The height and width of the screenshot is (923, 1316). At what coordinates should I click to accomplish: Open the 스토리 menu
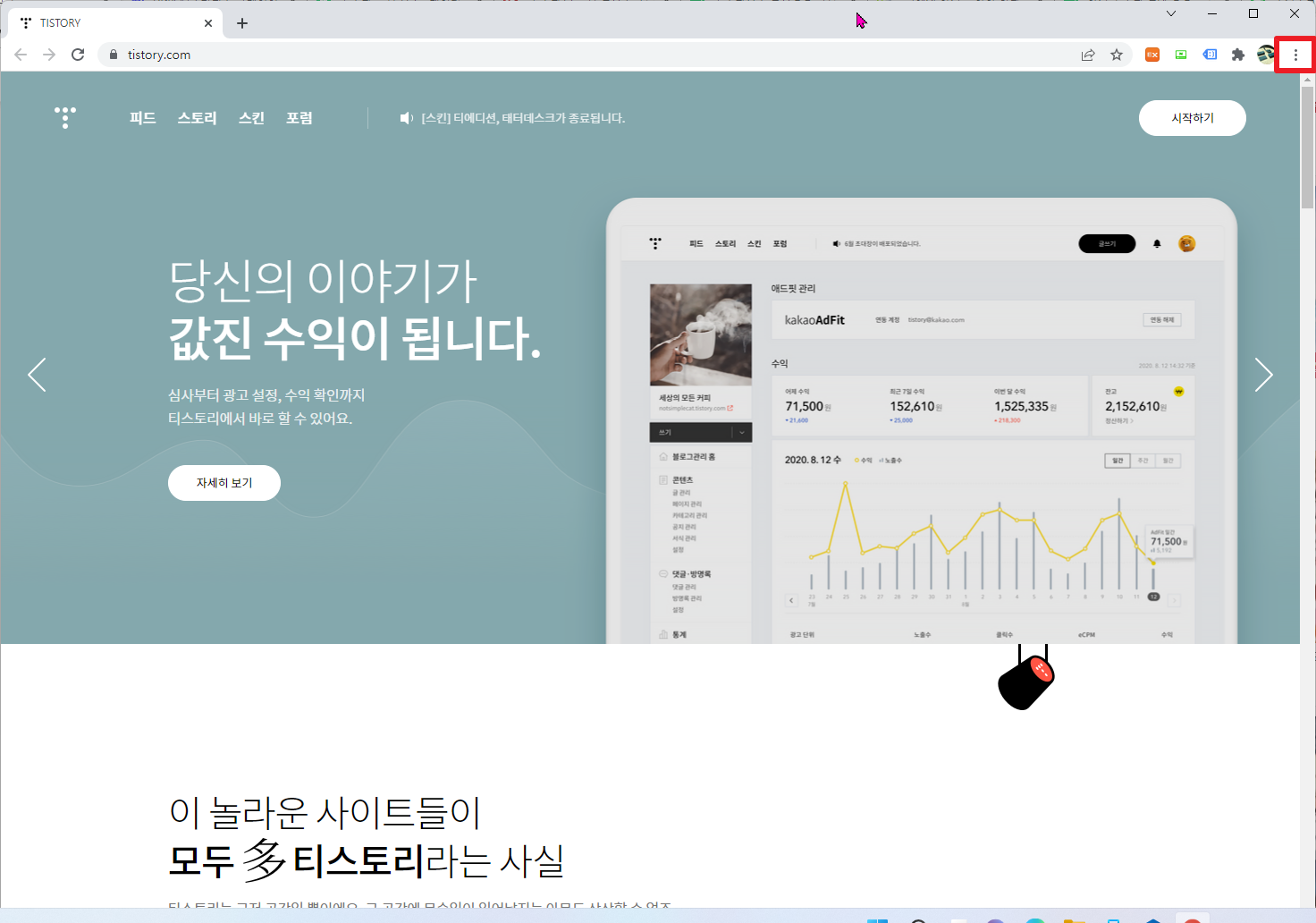[x=198, y=118]
